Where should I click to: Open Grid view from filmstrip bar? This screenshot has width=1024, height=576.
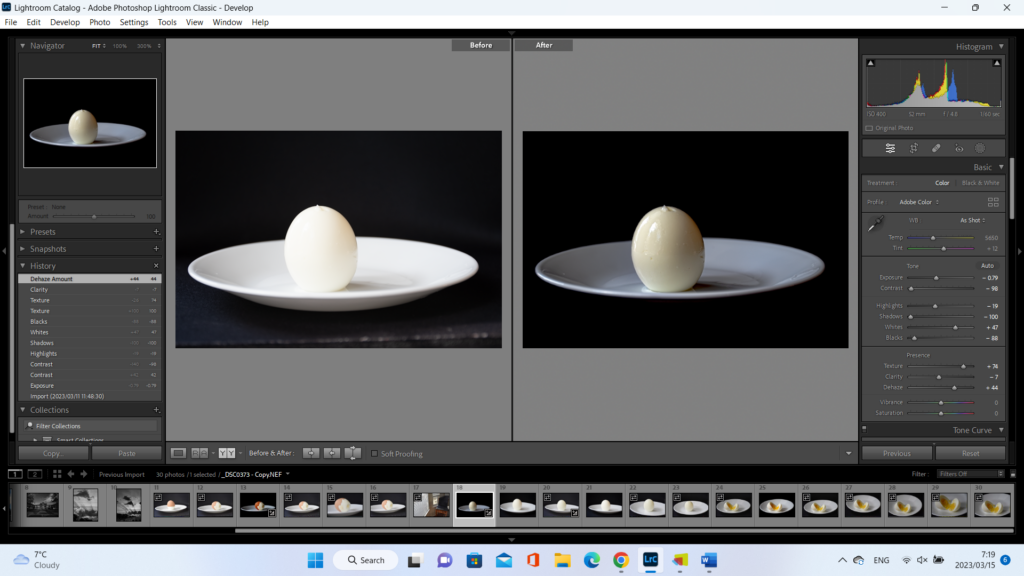(57, 474)
